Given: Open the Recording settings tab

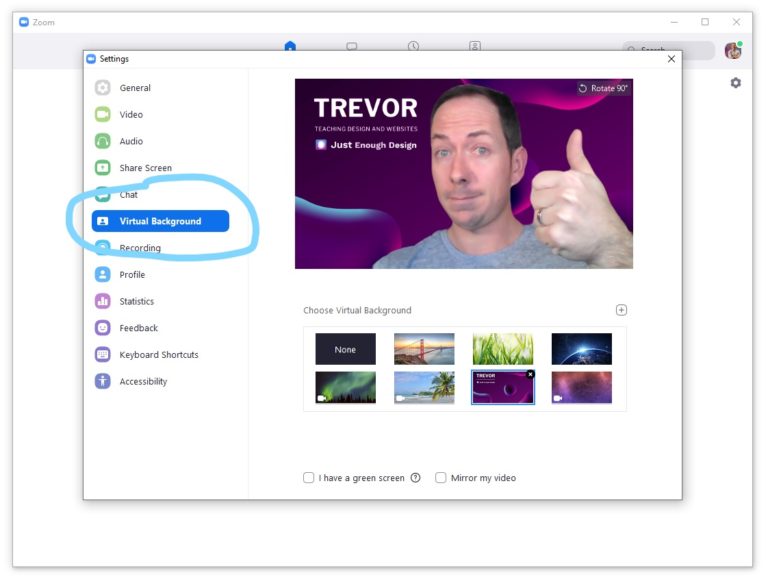Looking at the screenshot, I should click(x=140, y=248).
